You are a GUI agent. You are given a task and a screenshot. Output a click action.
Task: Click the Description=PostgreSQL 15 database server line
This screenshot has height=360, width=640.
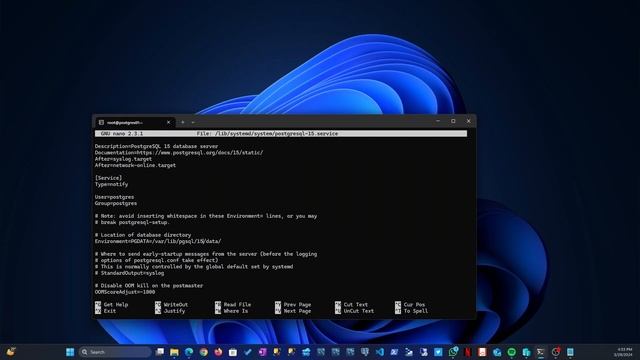(x=156, y=146)
